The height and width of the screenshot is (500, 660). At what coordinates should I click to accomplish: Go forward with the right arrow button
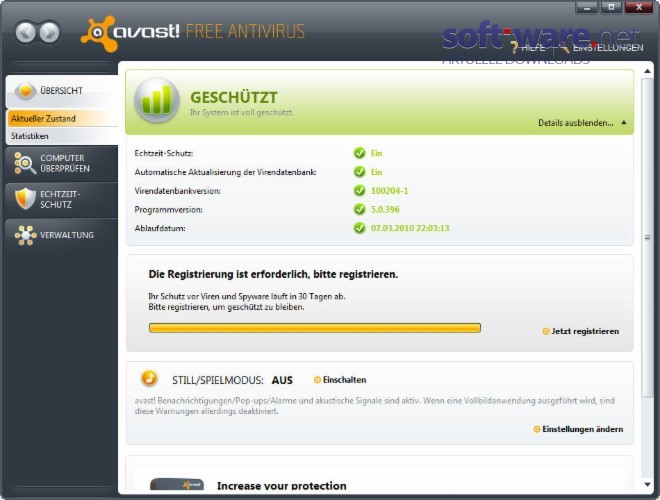50,32
